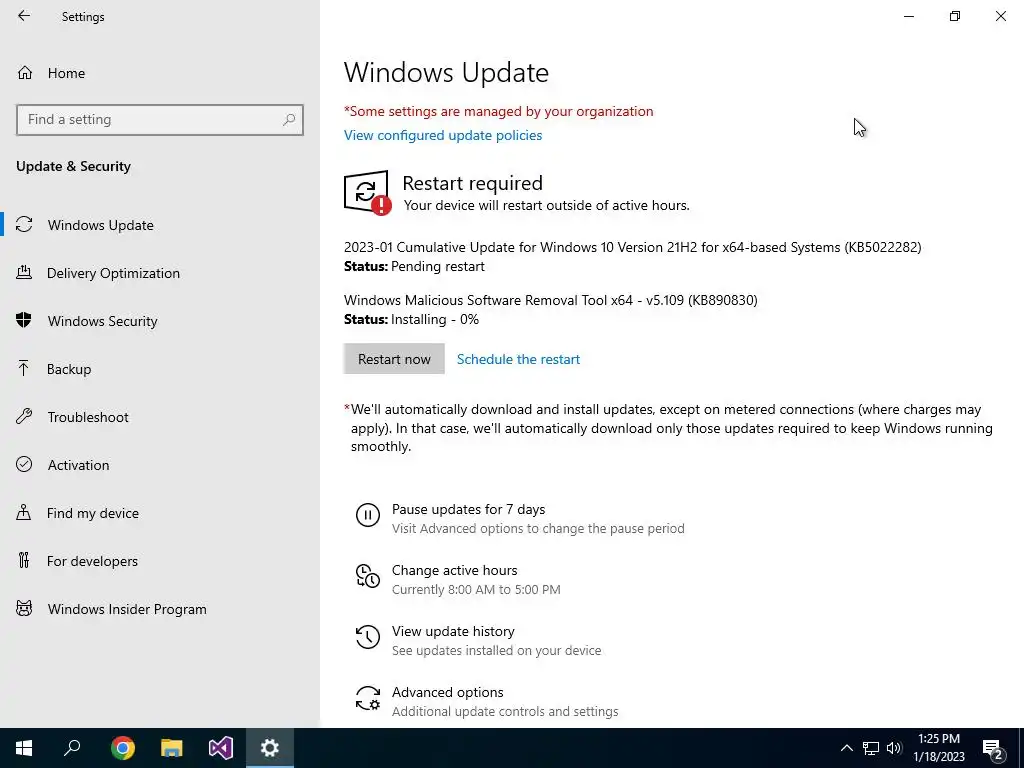The width and height of the screenshot is (1024, 768).
Task: Click 'Some settings are managed by your organization' text
Action: [498, 111]
